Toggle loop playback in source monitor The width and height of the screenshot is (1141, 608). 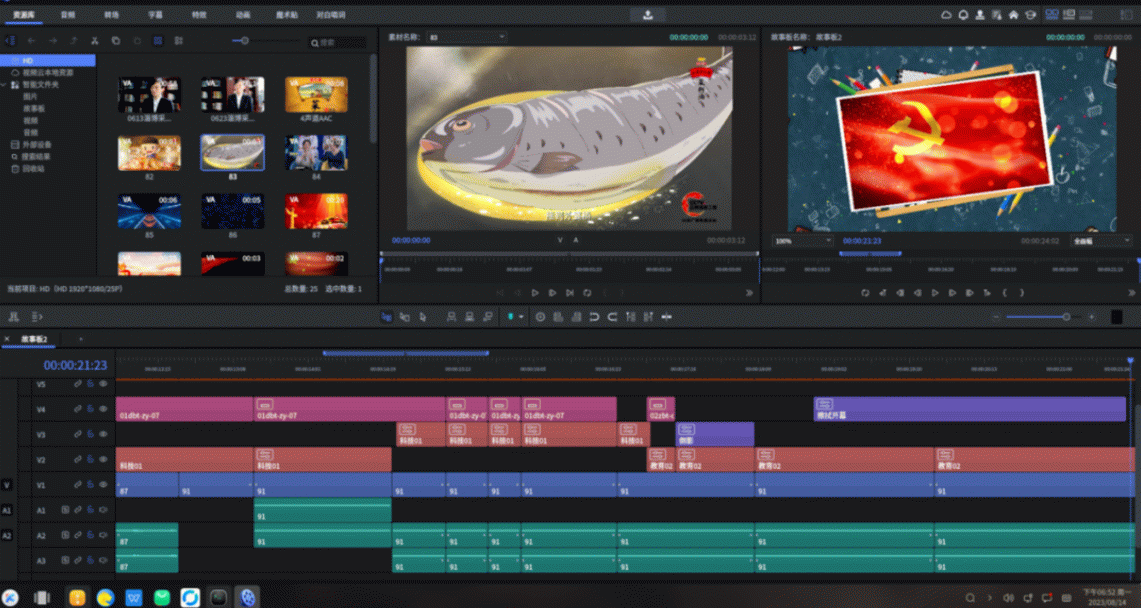pyautogui.click(x=587, y=292)
